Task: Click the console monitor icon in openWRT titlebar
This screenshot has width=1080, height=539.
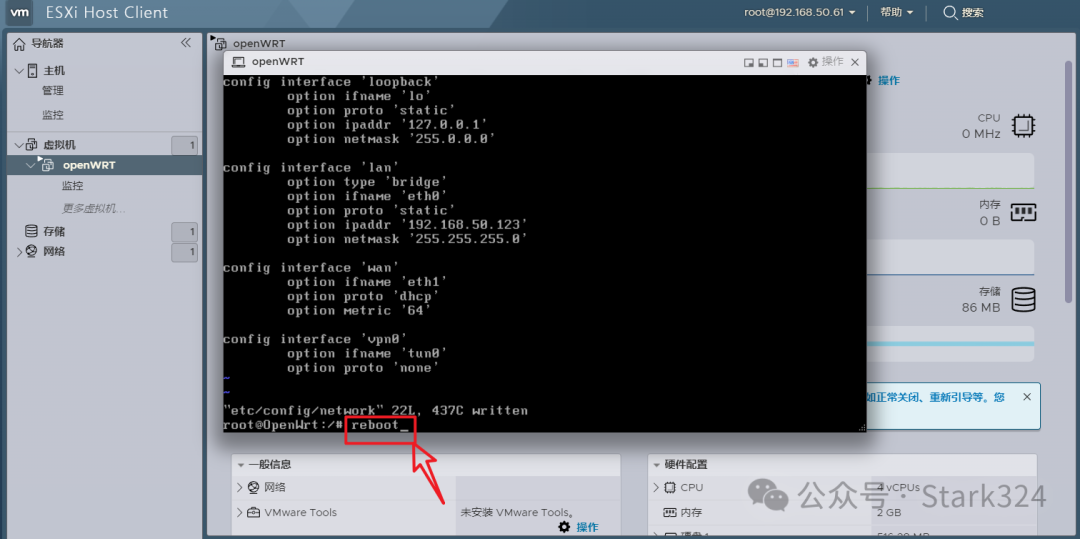Action: click(x=238, y=62)
